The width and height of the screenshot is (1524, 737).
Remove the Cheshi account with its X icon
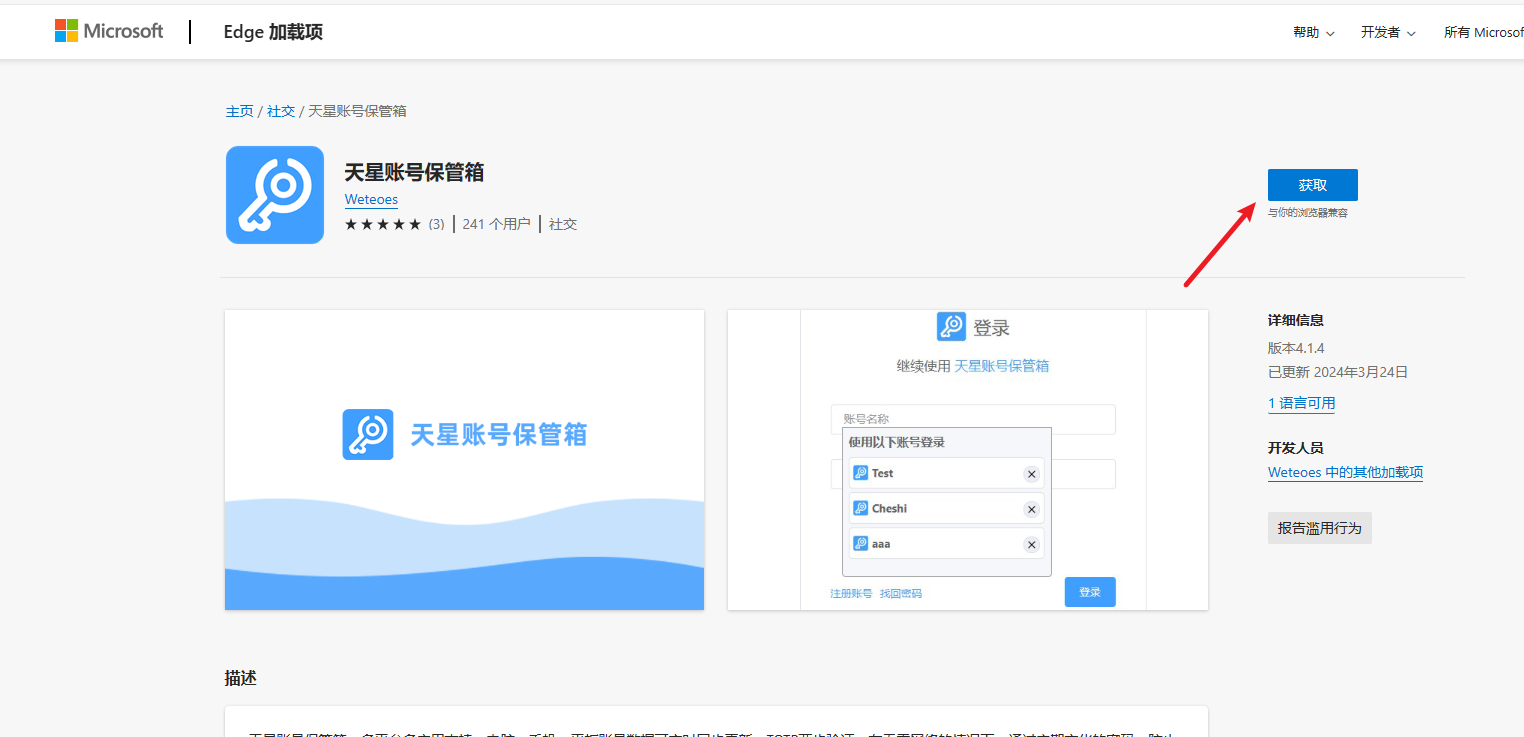tap(1032, 509)
